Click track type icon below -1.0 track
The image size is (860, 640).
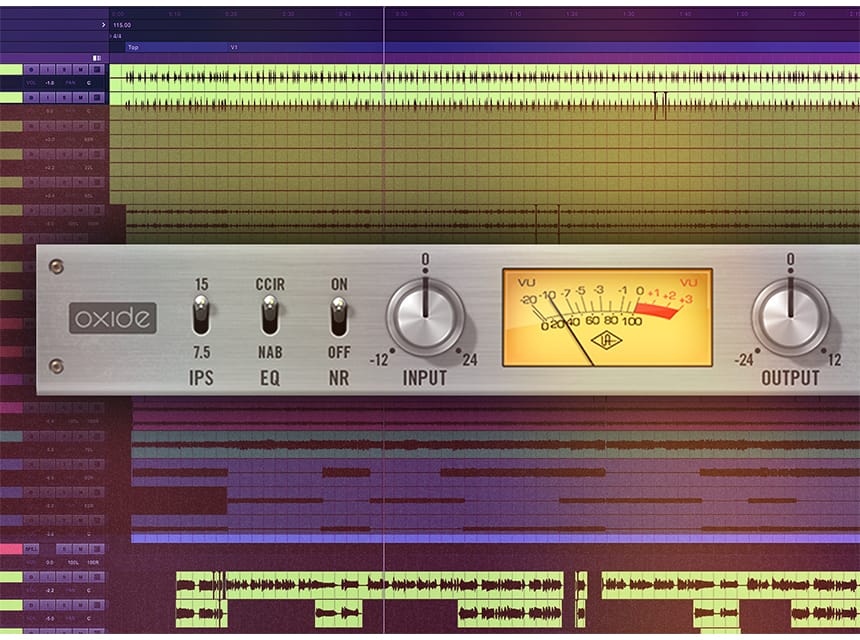97,97
